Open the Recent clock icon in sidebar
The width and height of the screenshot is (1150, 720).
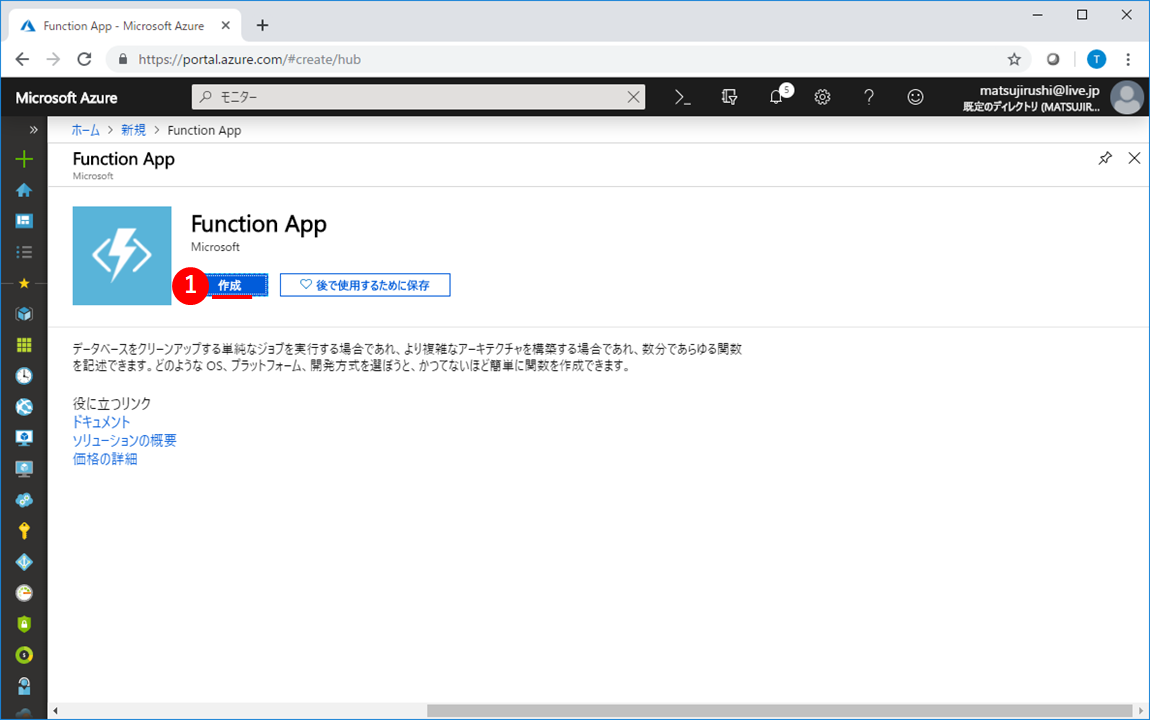(24, 376)
